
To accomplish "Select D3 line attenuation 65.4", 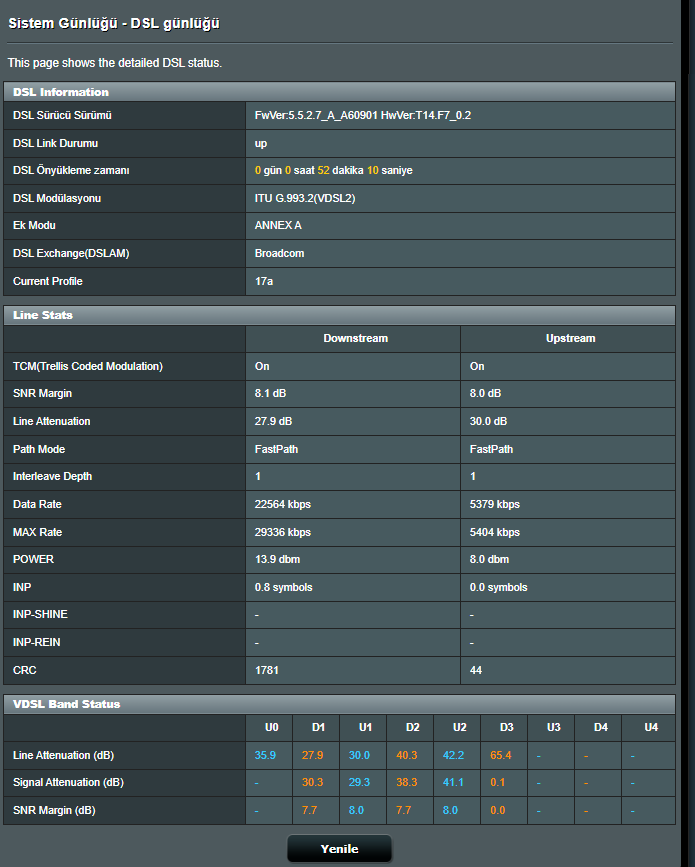I will (x=500, y=755).
